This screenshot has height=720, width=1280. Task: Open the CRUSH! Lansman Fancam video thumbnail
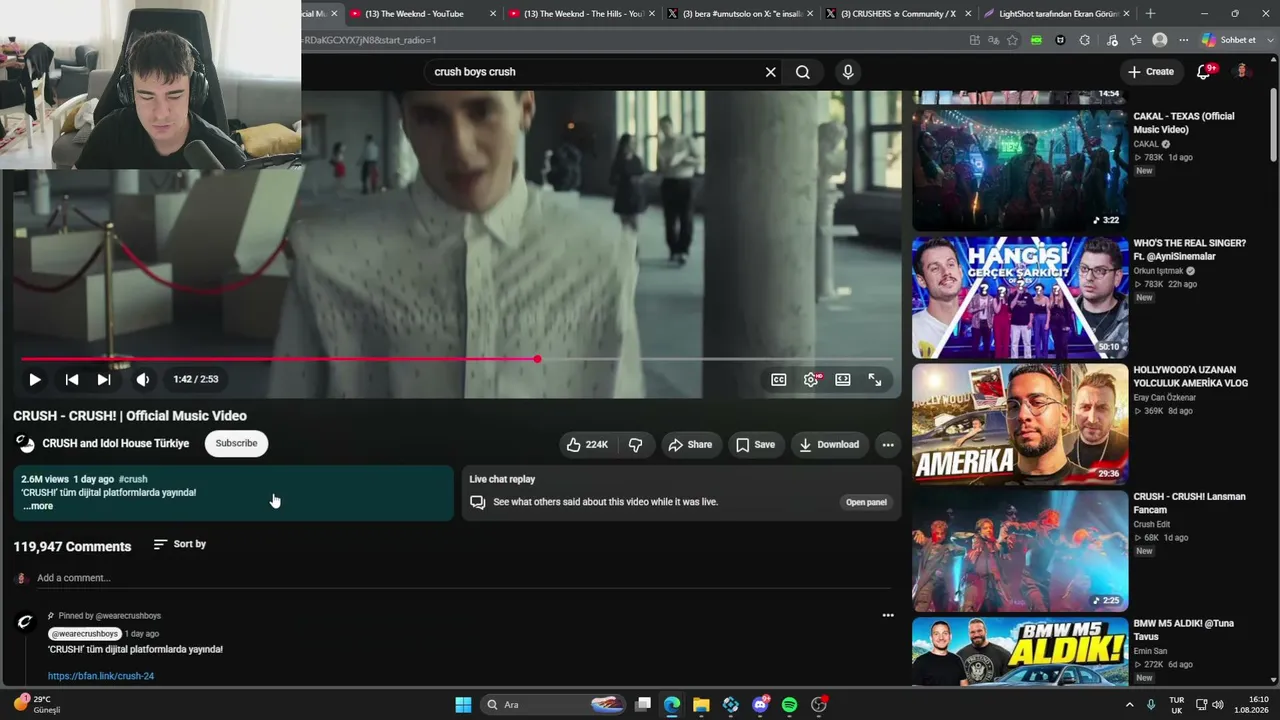click(1020, 551)
